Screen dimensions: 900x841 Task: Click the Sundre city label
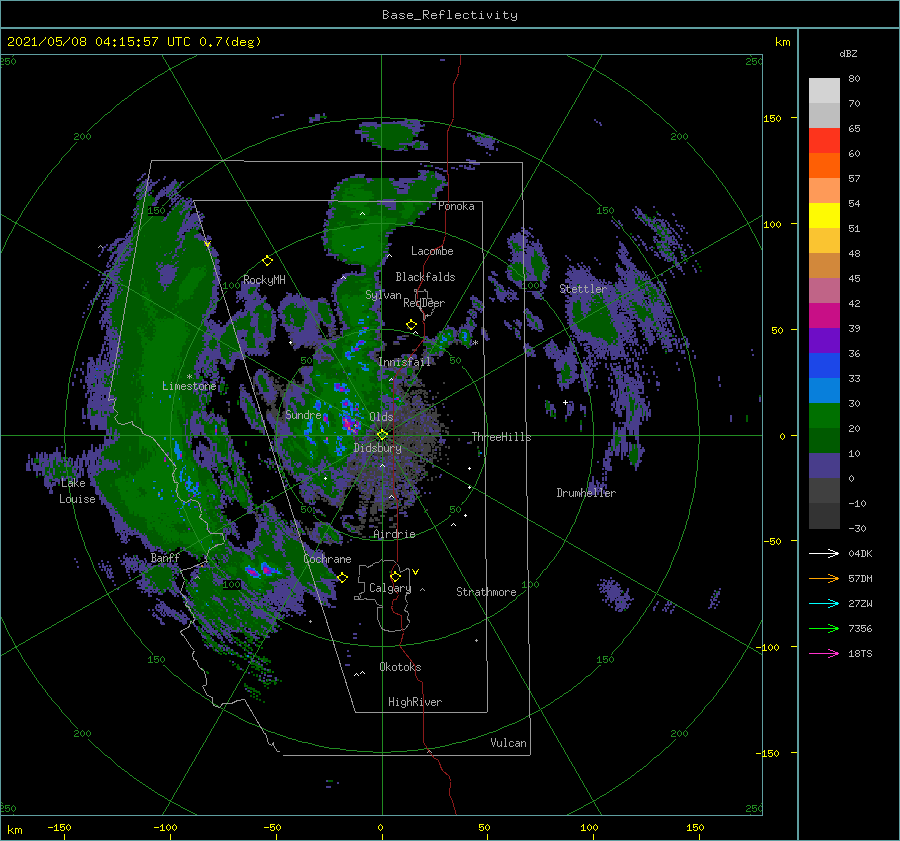point(303,415)
